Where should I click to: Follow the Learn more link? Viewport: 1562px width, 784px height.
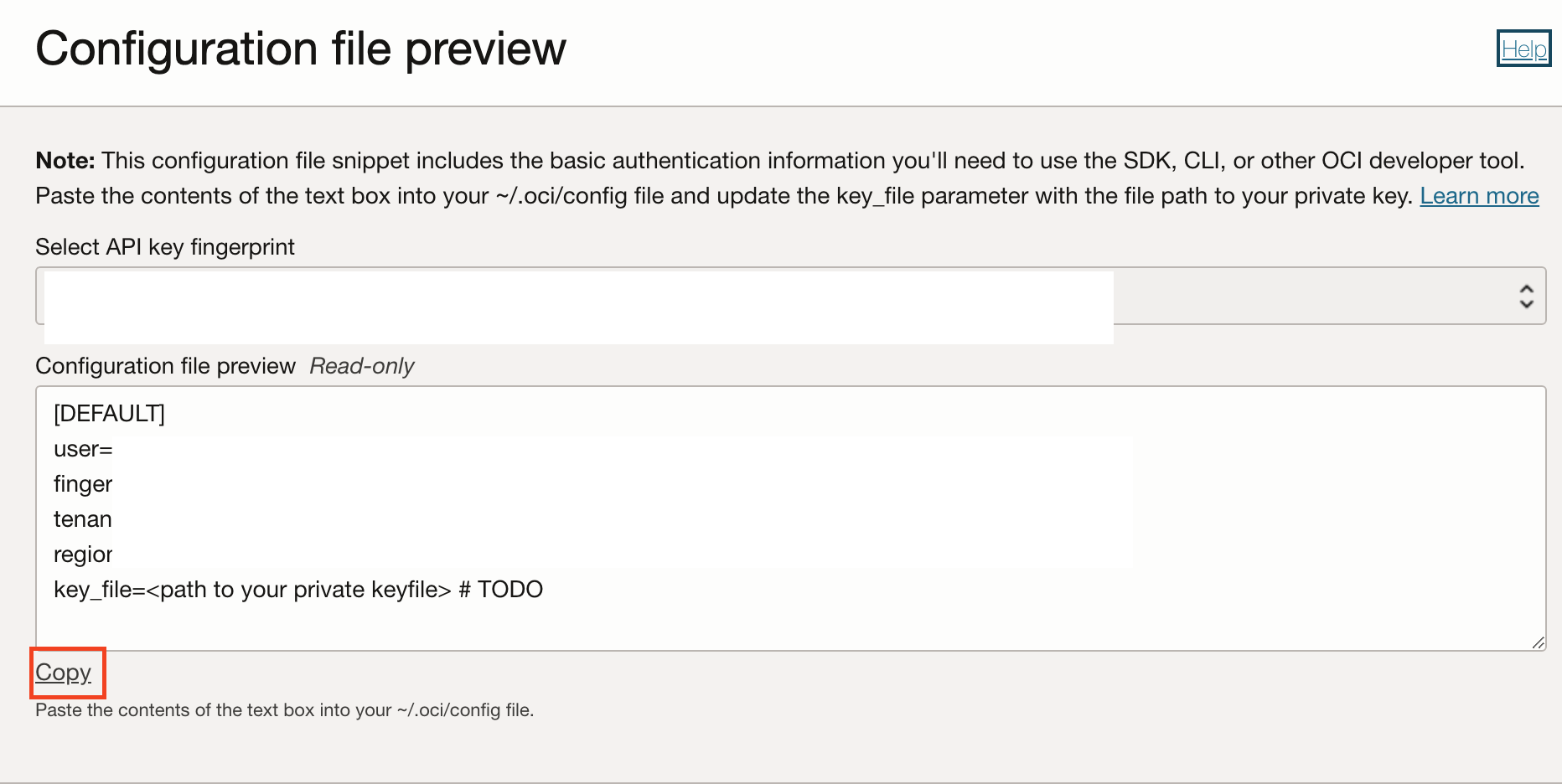[1479, 196]
